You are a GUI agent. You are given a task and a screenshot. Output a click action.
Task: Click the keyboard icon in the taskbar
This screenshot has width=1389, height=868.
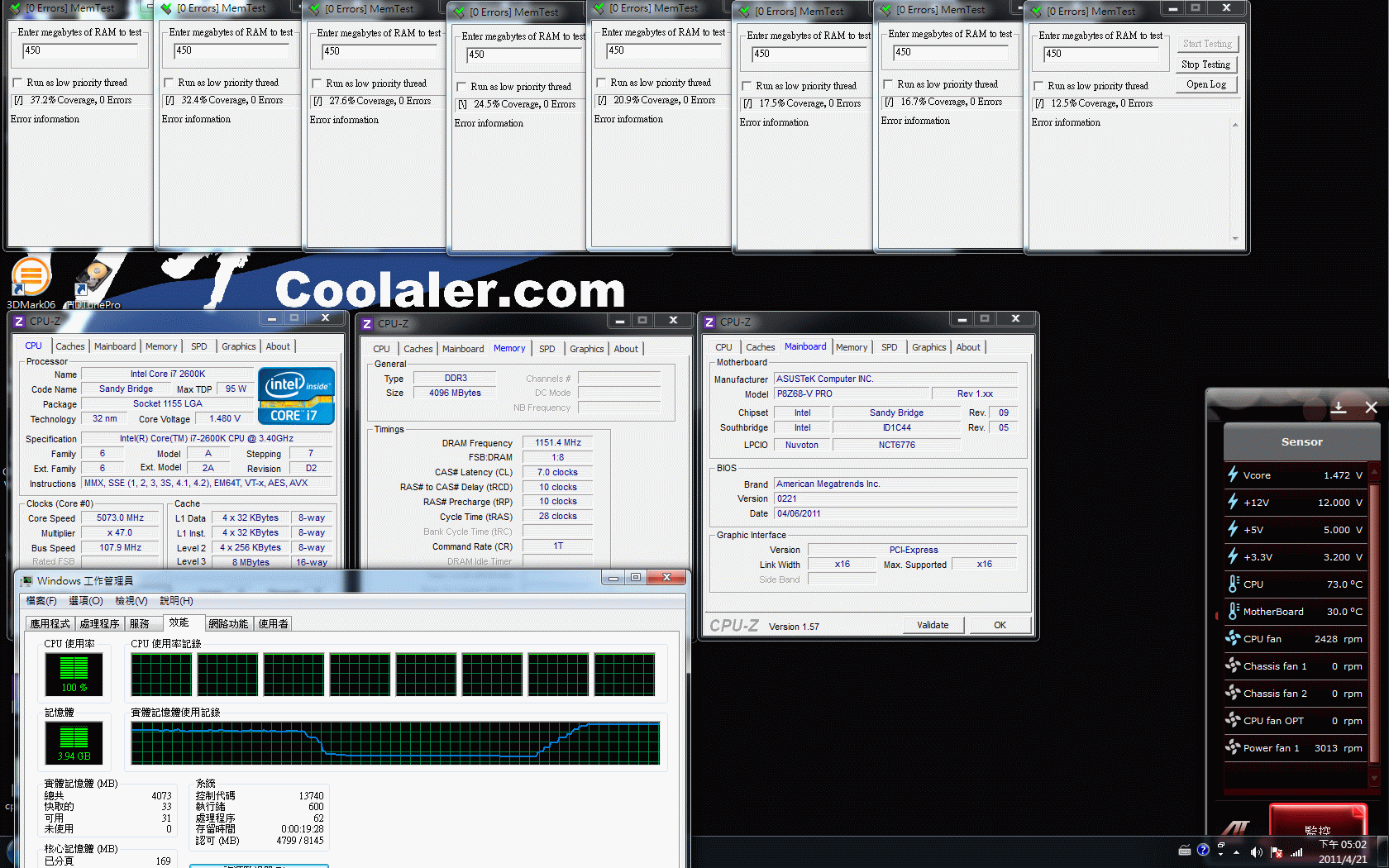click(x=1185, y=850)
